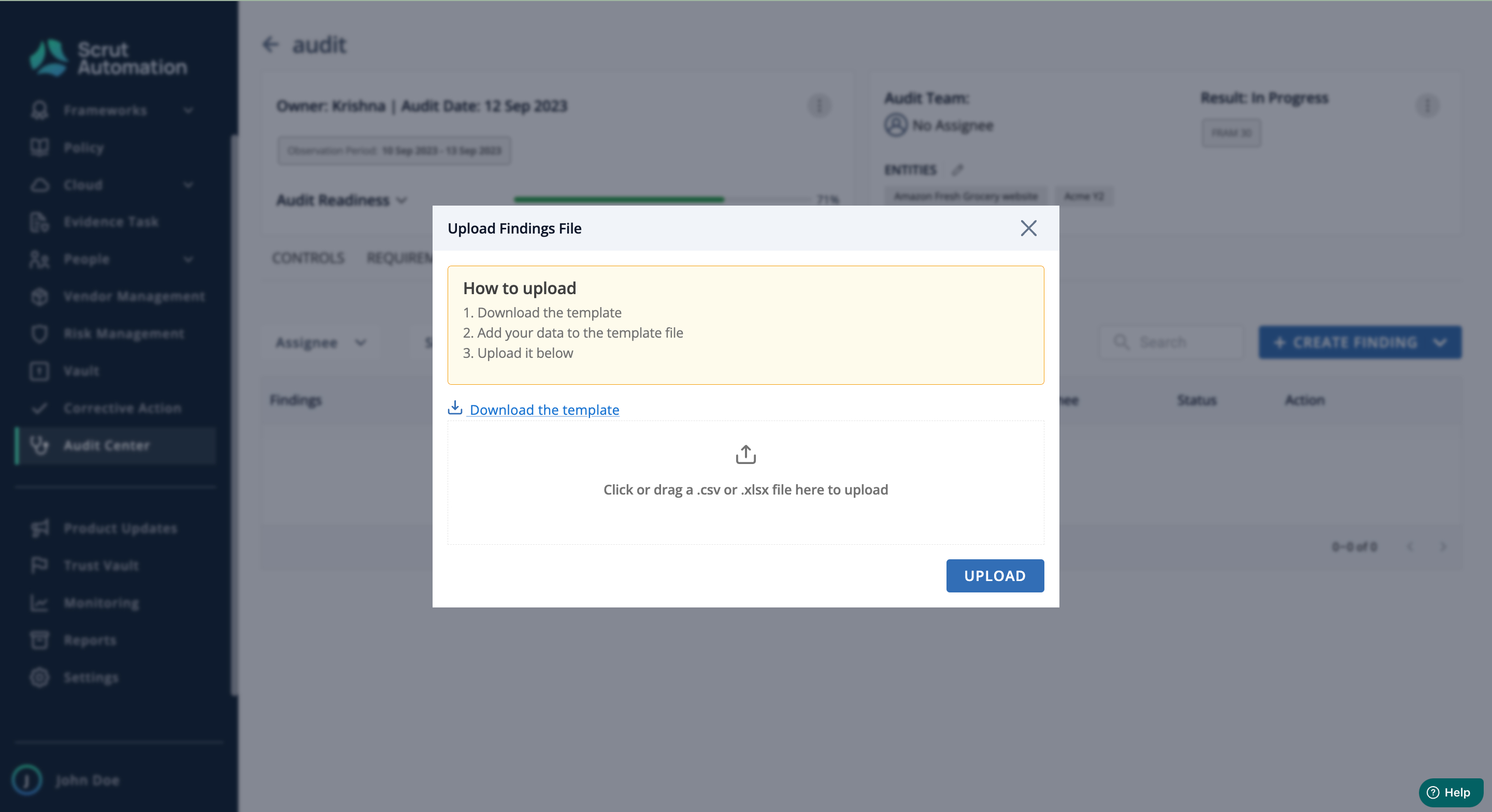The width and height of the screenshot is (1492, 812).
Task: Click the People sidebar icon
Action: 39,259
